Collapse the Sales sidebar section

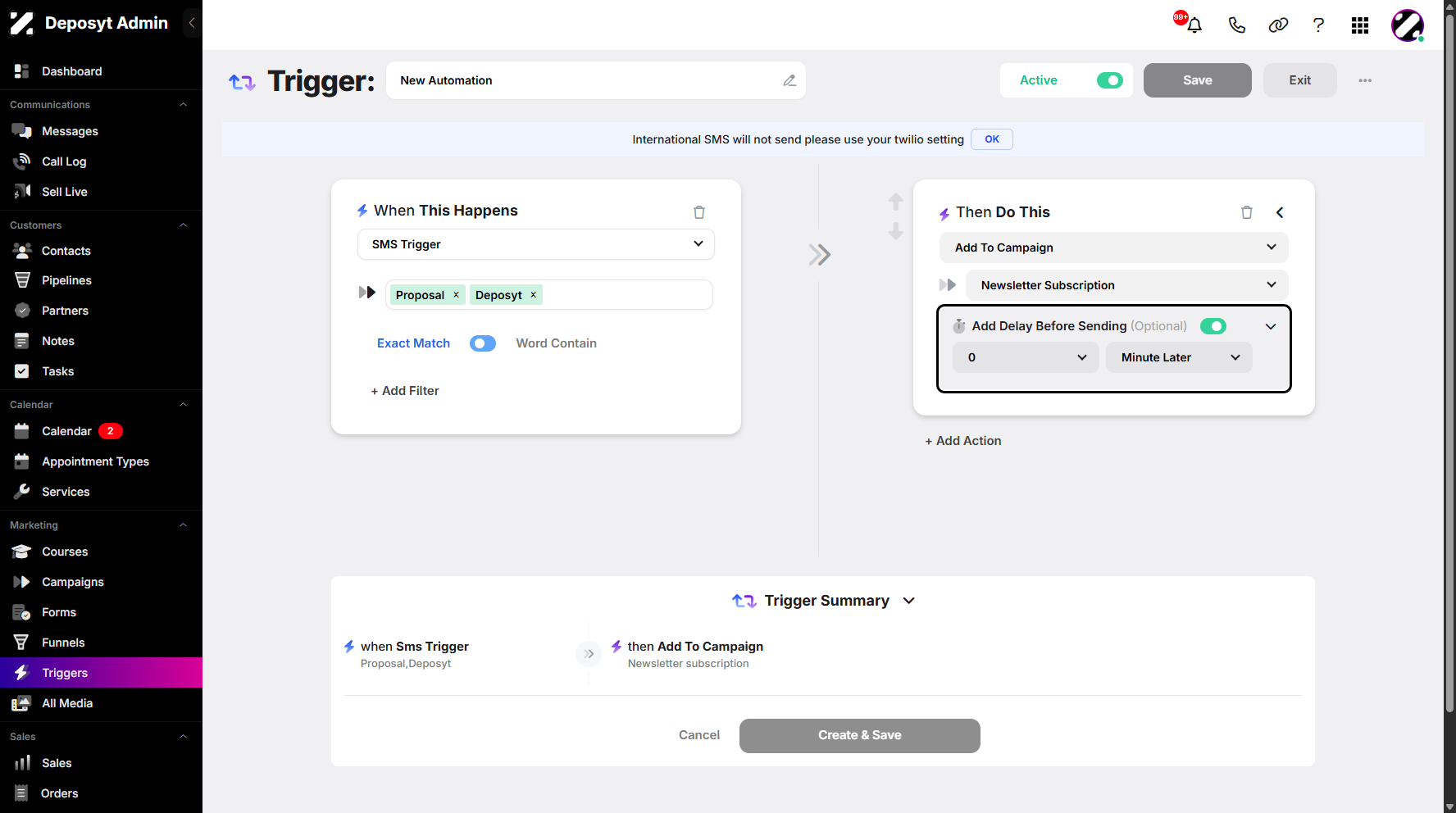(x=184, y=736)
